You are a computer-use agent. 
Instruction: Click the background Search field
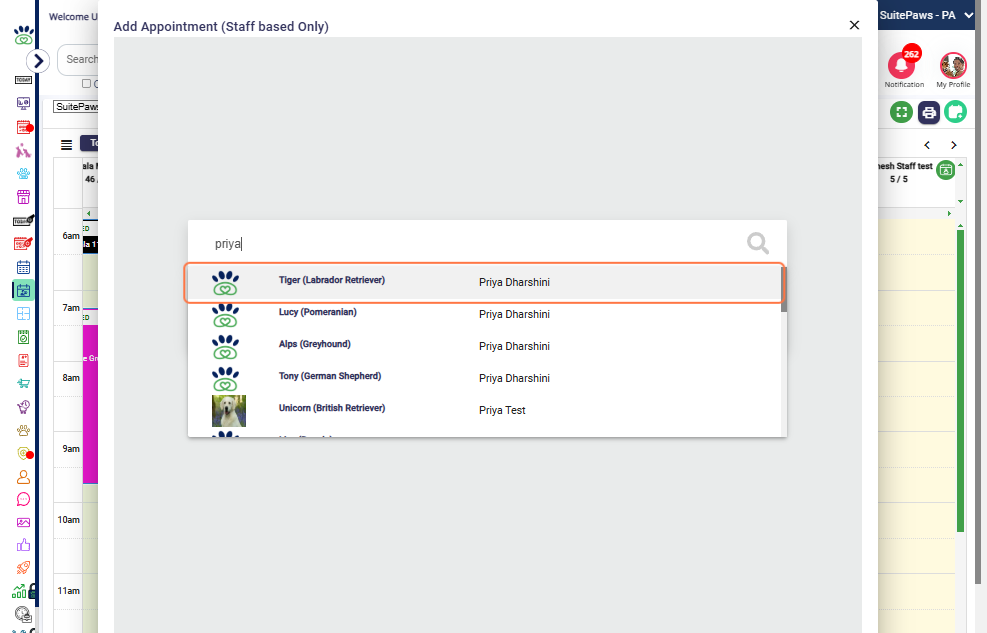[x=78, y=59]
